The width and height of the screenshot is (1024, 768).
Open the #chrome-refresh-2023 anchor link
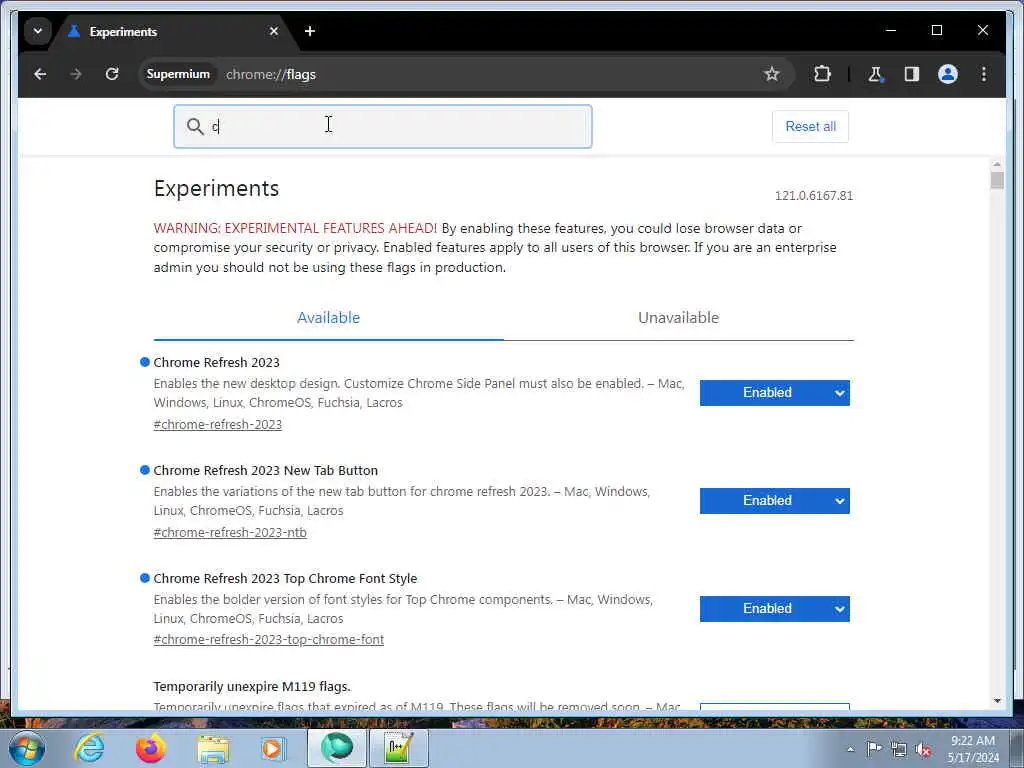pos(217,424)
